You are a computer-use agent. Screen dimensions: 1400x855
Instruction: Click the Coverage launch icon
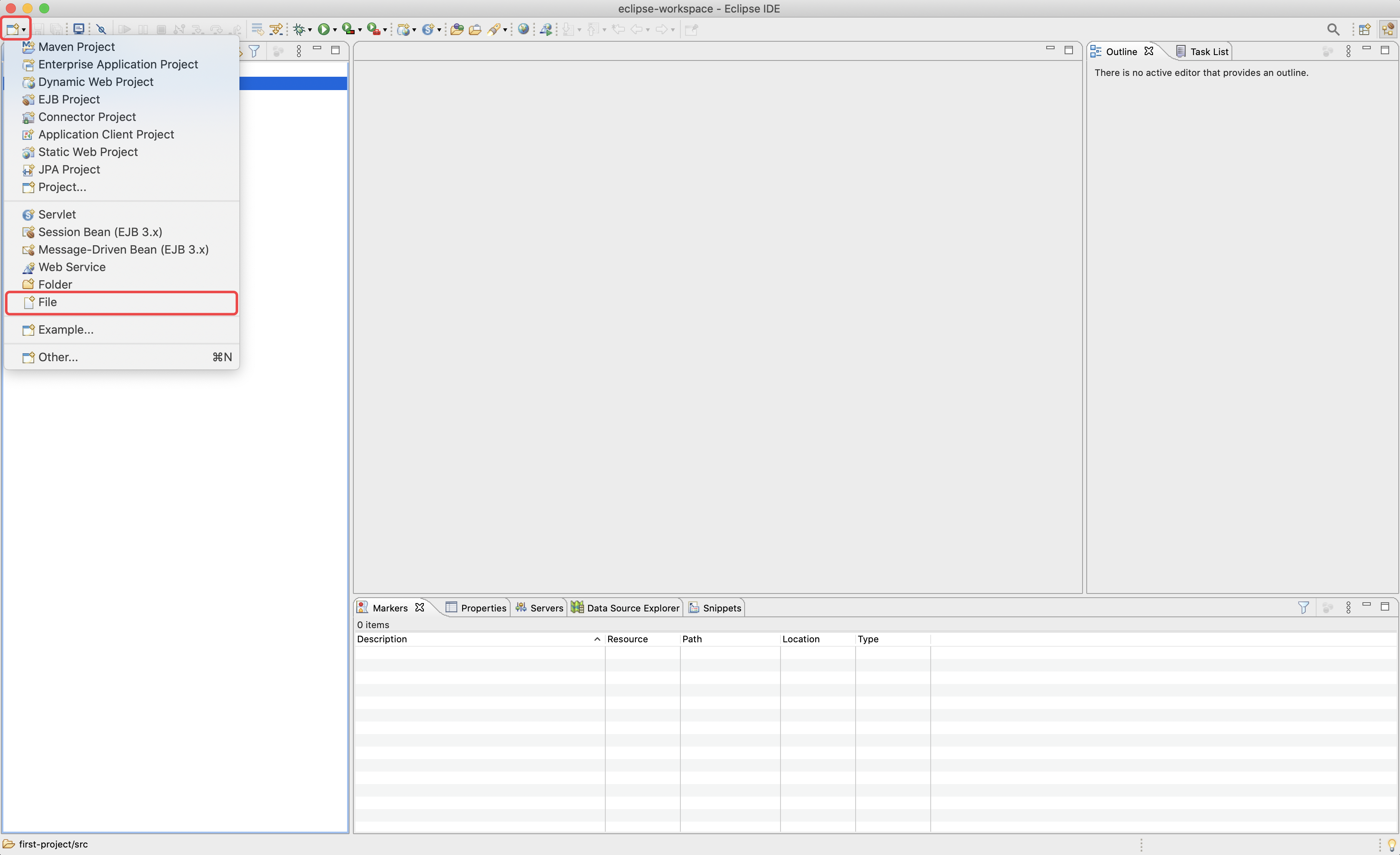coord(348,29)
